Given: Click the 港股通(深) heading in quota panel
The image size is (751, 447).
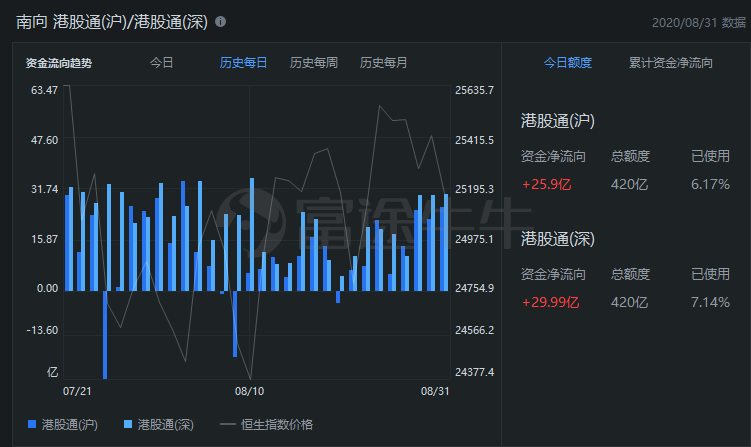Looking at the screenshot, I should coord(558,239).
